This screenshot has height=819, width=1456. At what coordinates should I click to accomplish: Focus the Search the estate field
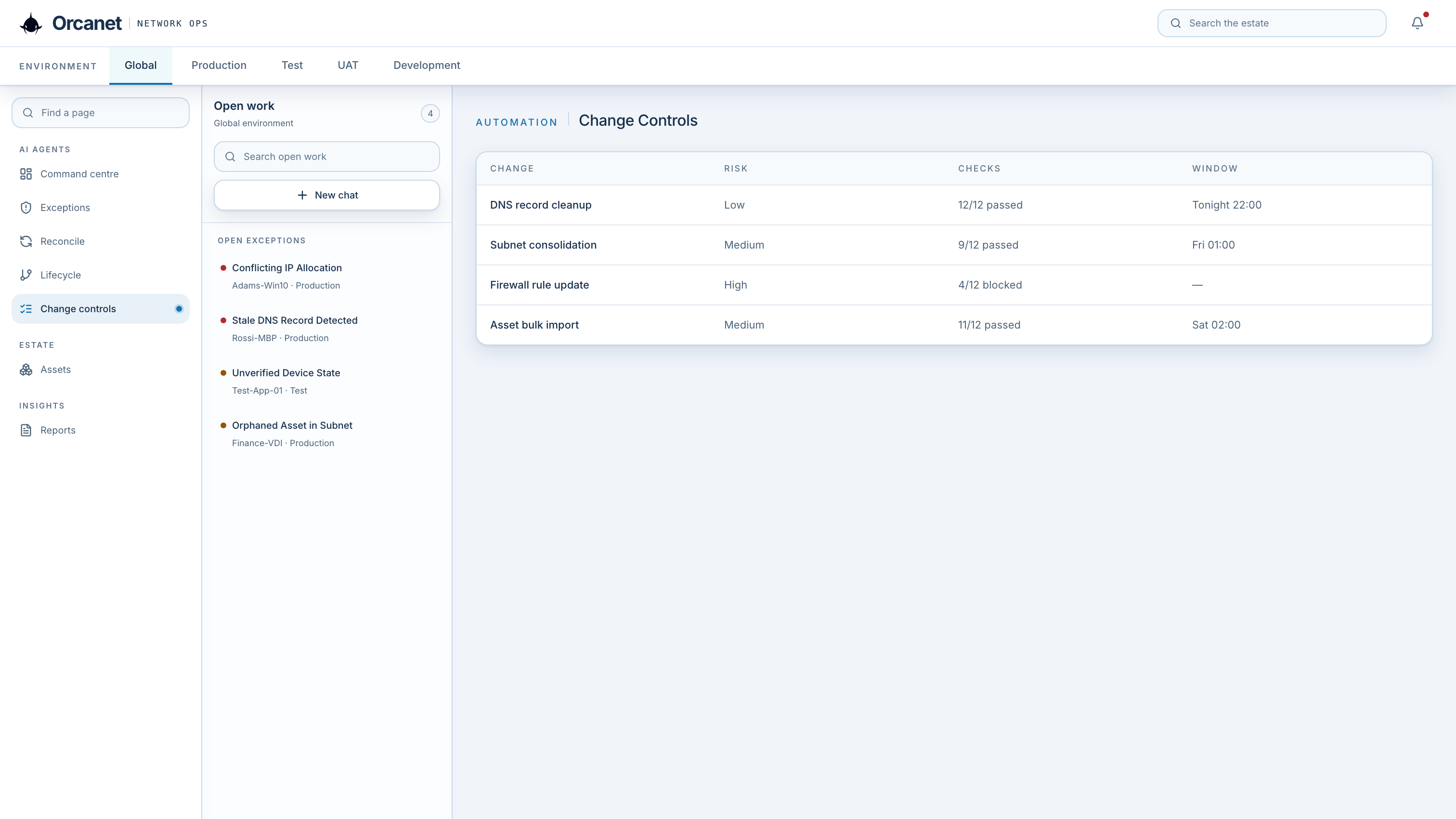(x=1272, y=23)
